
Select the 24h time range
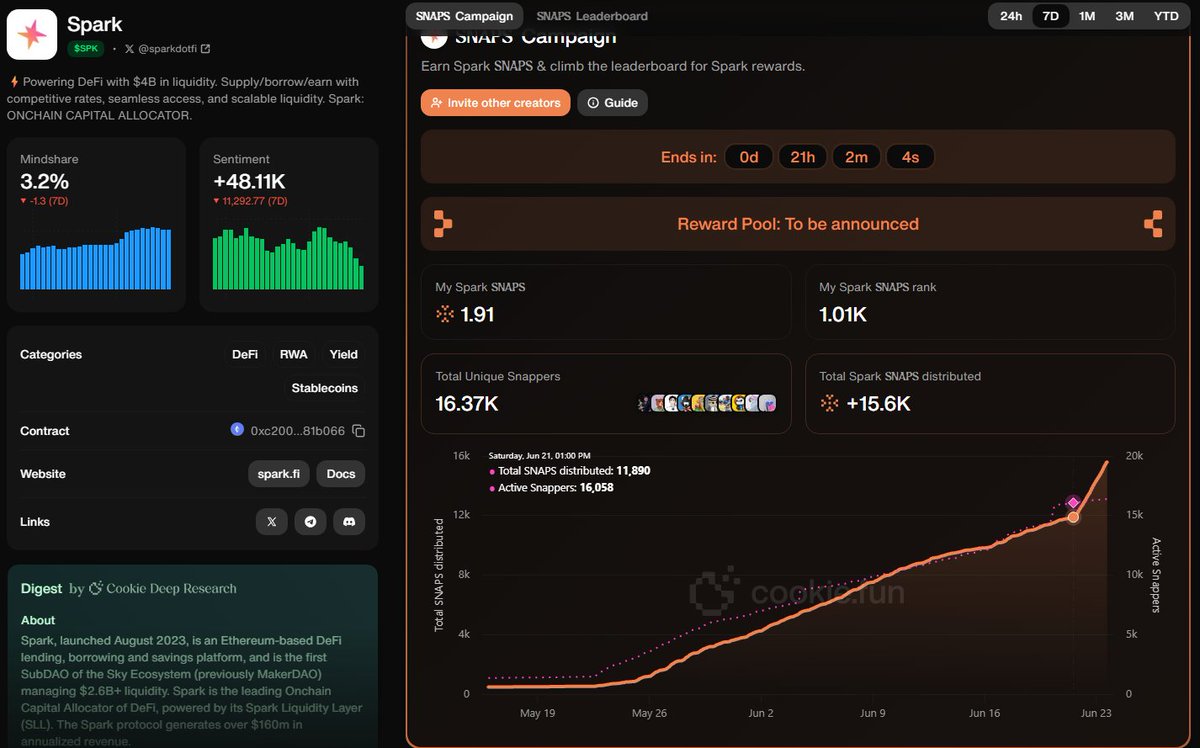tap(1011, 16)
